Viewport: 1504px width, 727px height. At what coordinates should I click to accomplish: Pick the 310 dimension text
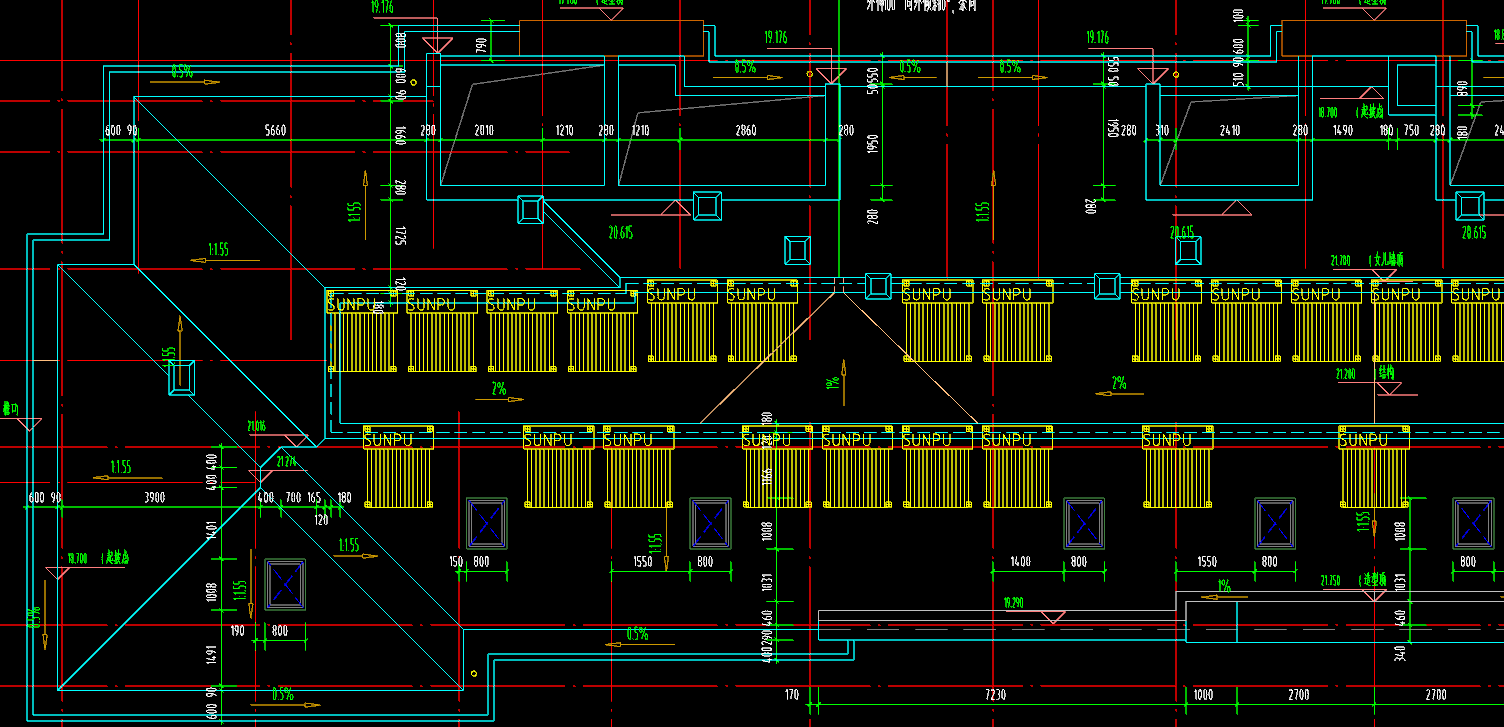1163,131
